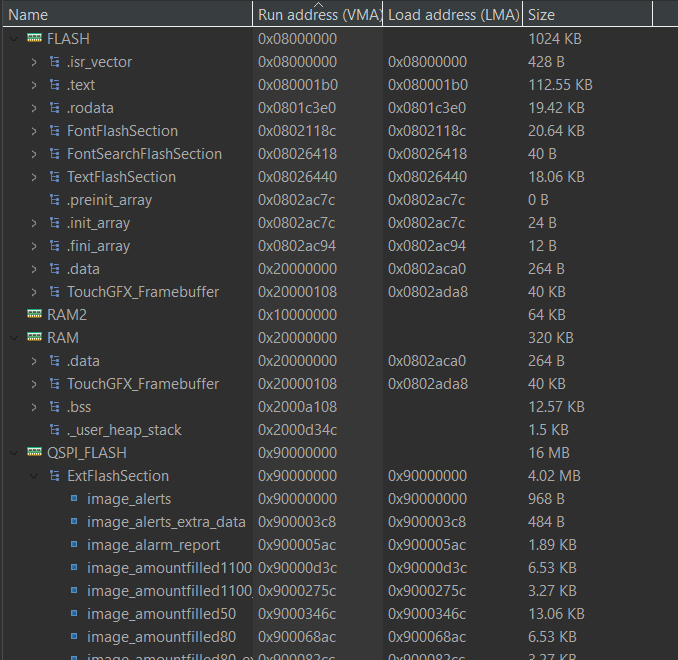678x660 pixels.
Task: Sort by the Size column header
Action: (x=588, y=15)
